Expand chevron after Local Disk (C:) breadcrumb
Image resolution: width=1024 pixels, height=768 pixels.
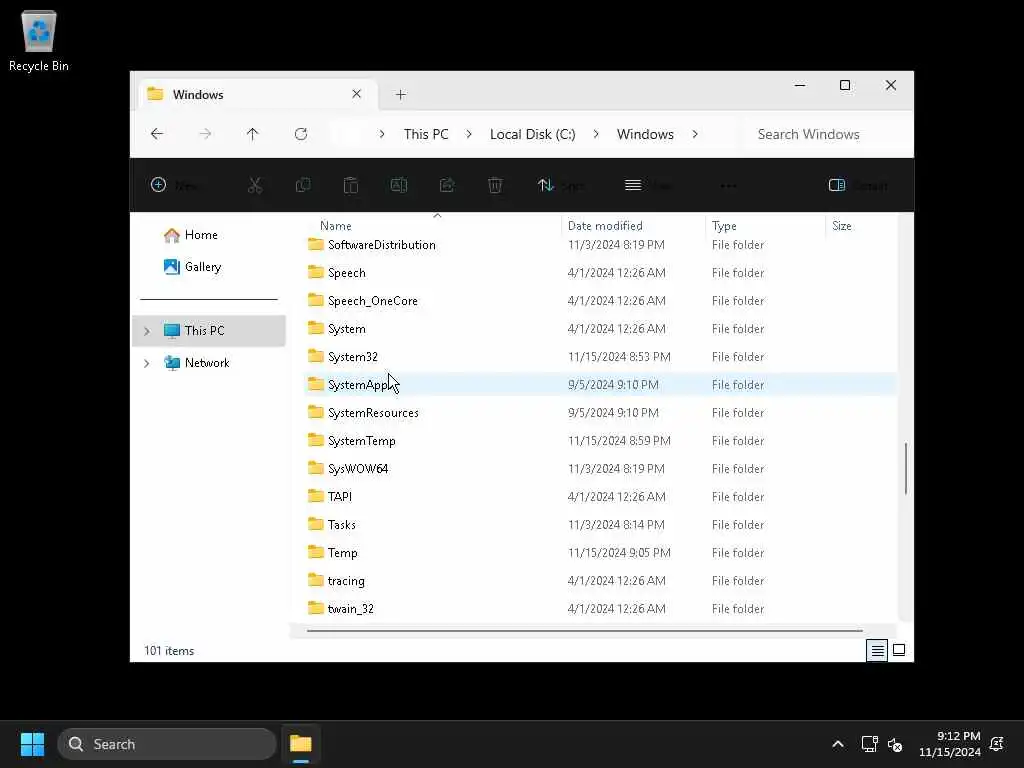point(596,134)
